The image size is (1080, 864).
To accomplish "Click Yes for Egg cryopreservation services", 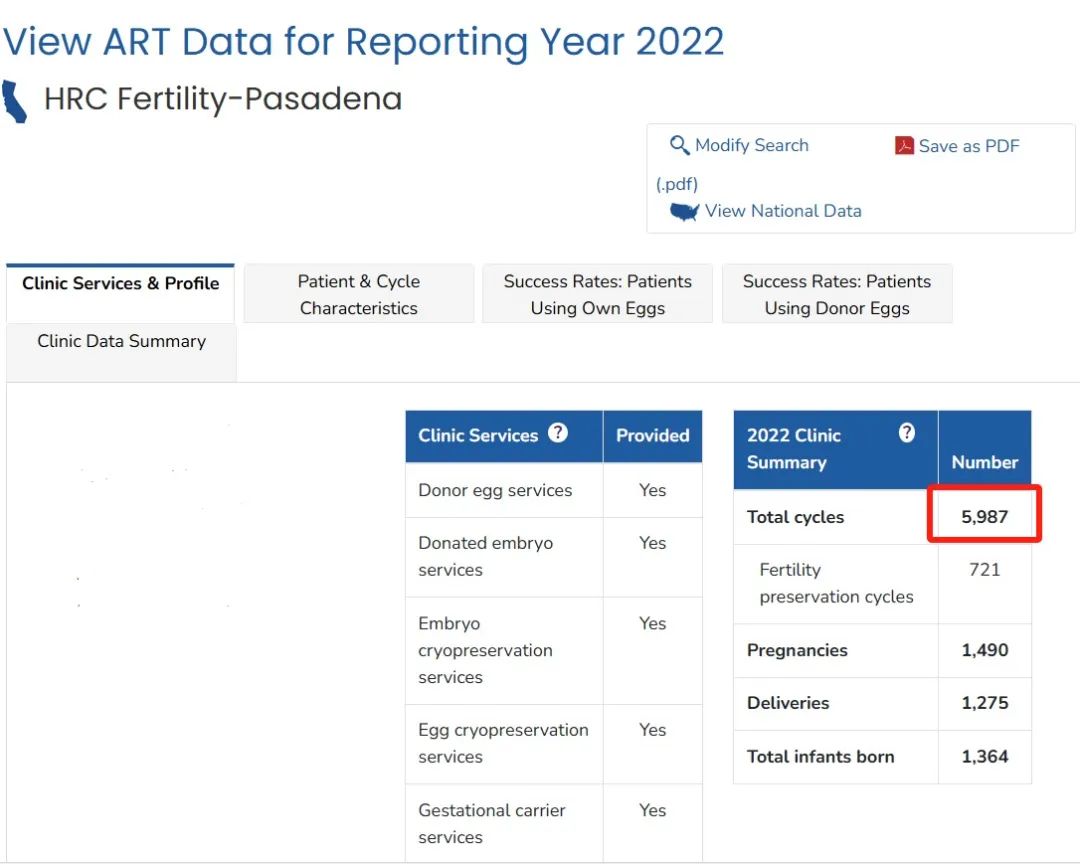I will point(652,730).
